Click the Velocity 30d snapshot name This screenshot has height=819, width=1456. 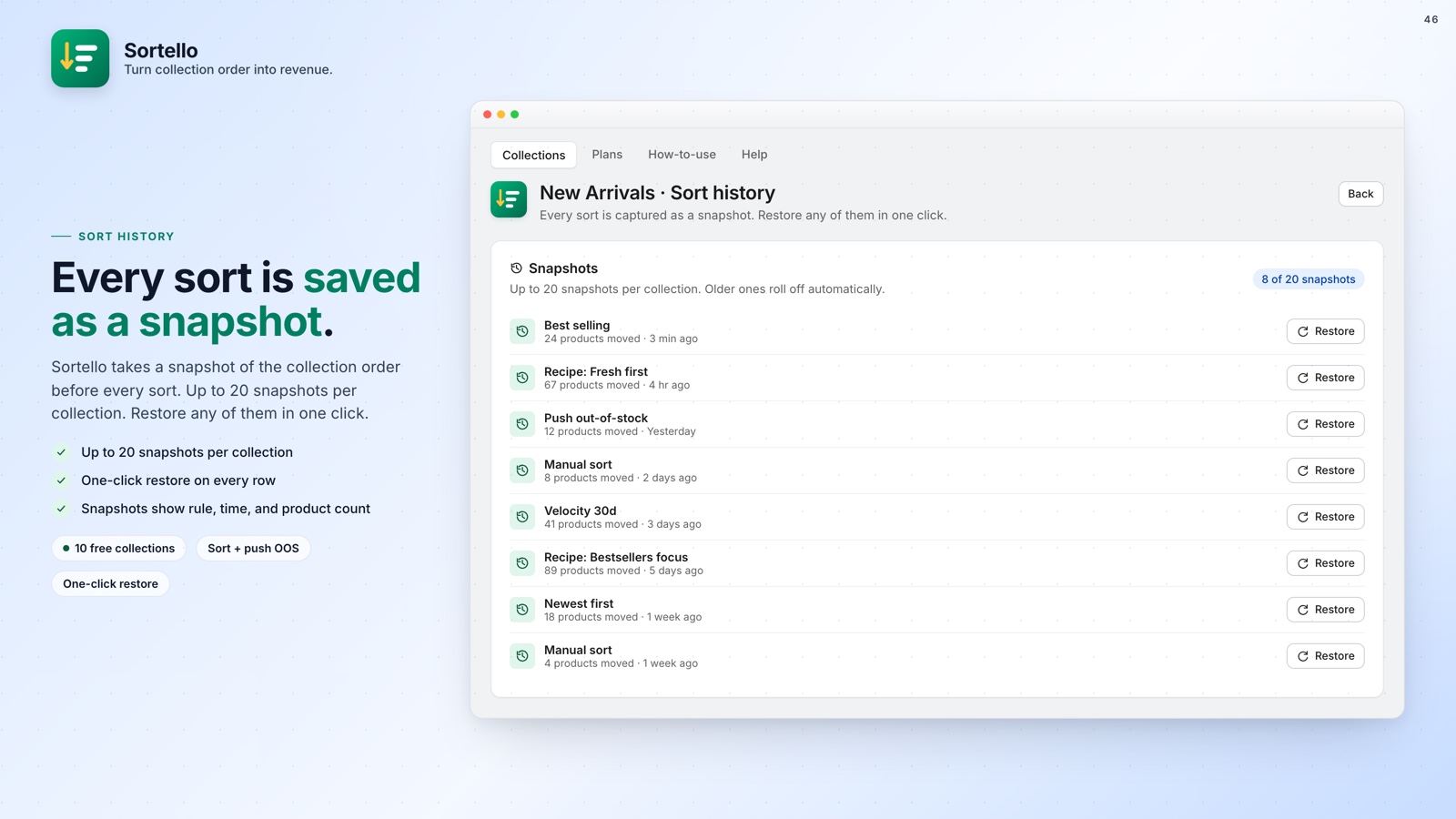(581, 511)
